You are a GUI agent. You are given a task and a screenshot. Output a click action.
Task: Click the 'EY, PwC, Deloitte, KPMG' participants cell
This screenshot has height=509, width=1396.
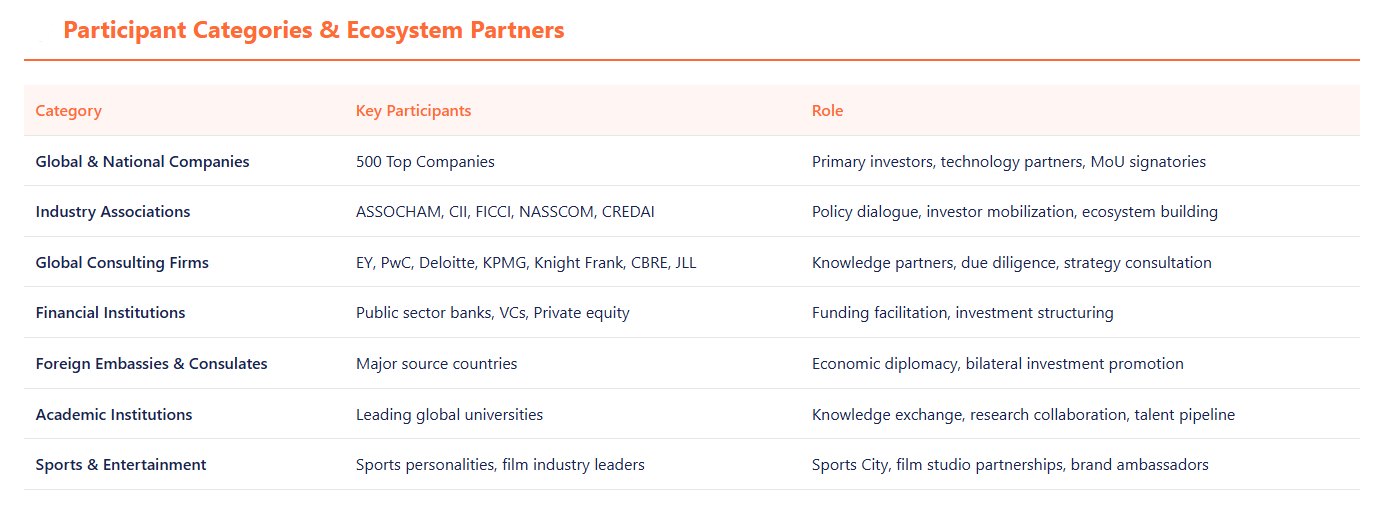(526, 263)
